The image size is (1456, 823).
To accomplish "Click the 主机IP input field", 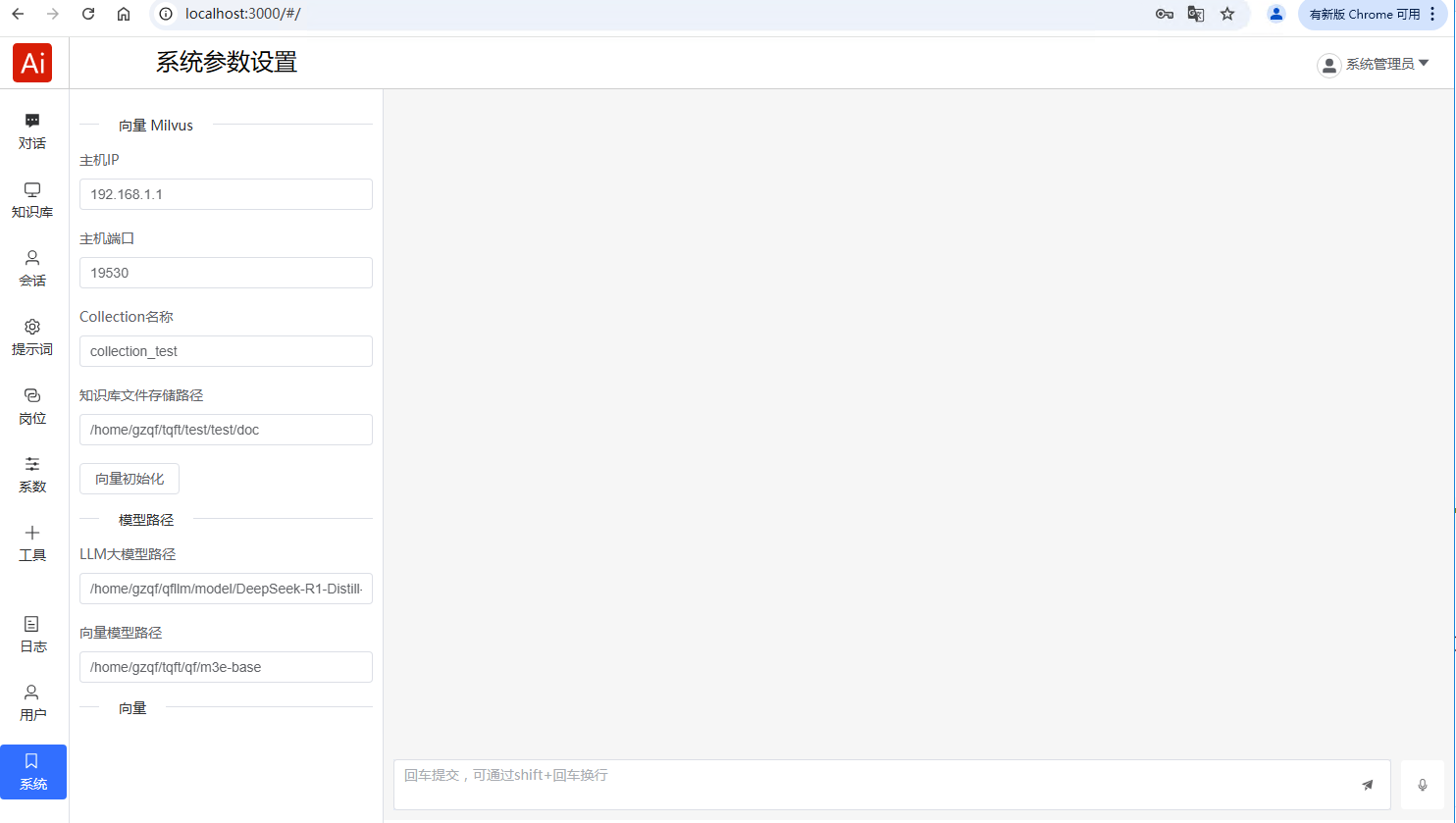I will pos(226,194).
